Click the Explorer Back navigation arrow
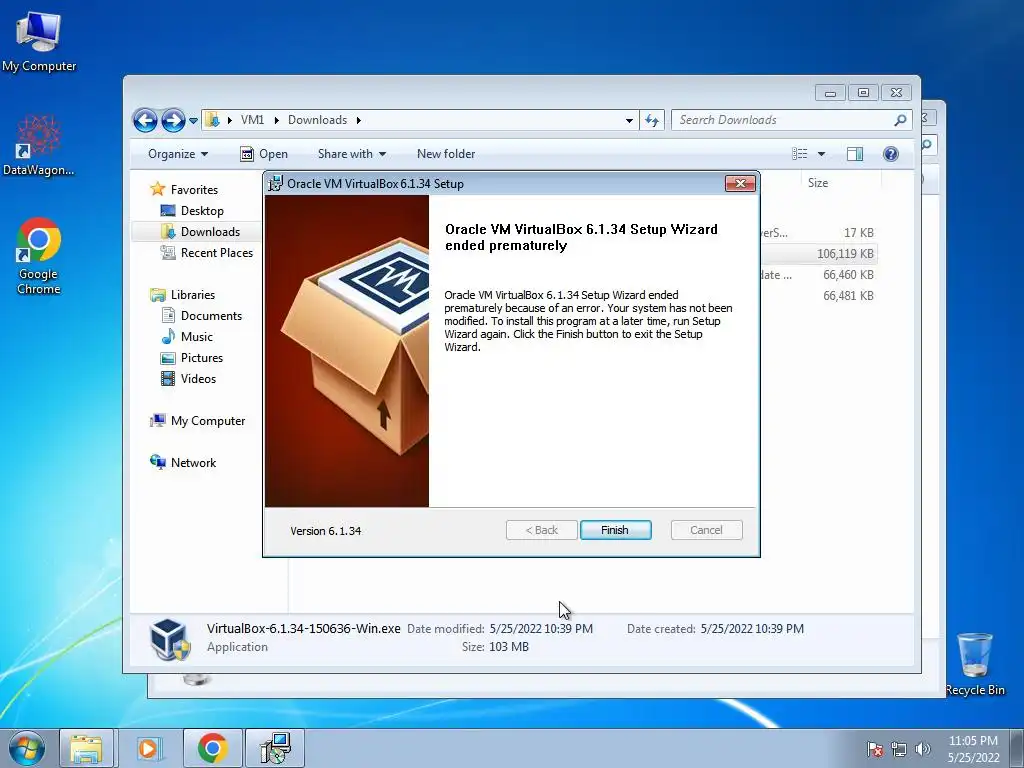 145,120
